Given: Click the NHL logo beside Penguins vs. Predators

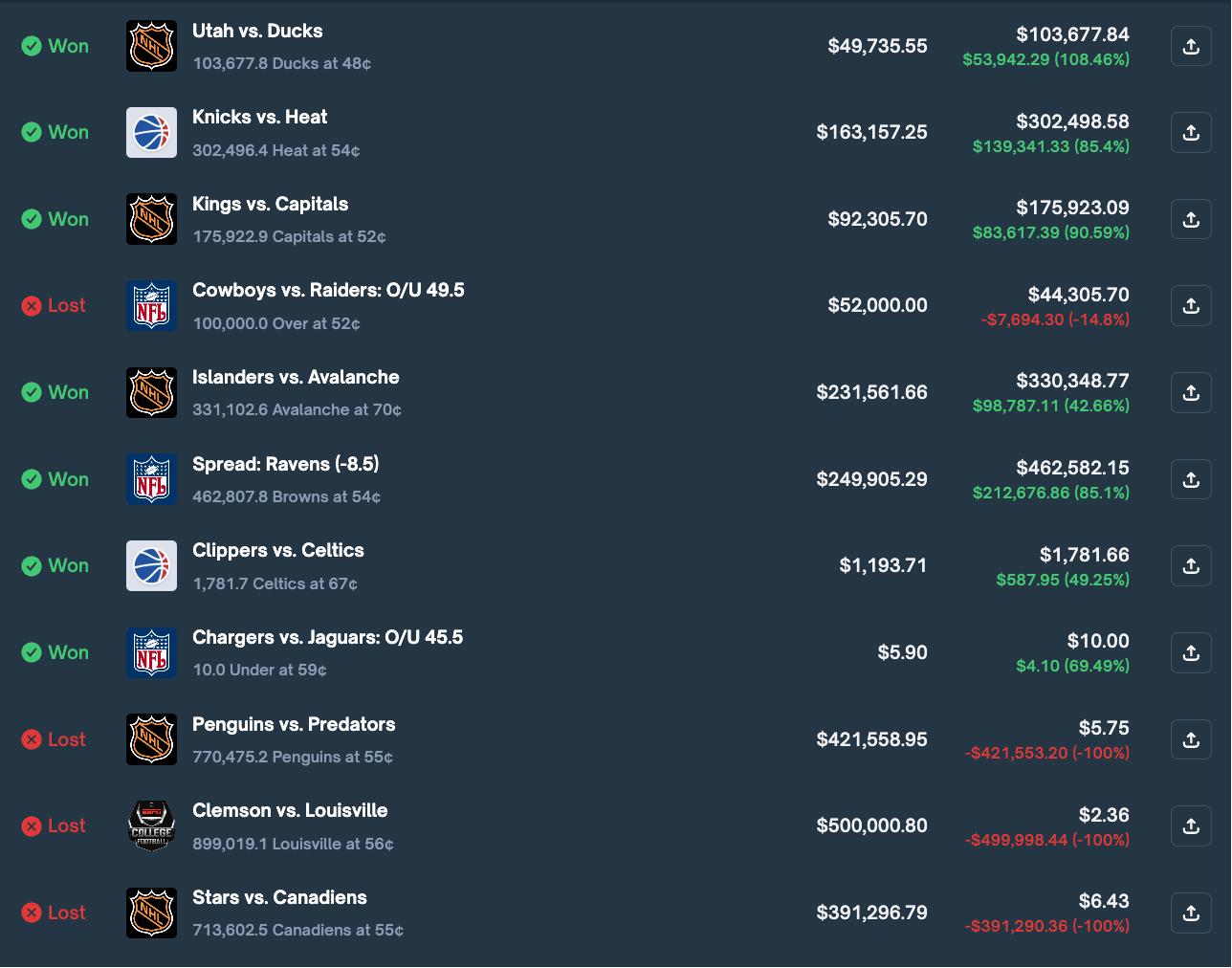Looking at the screenshot, I should point(151,738).
